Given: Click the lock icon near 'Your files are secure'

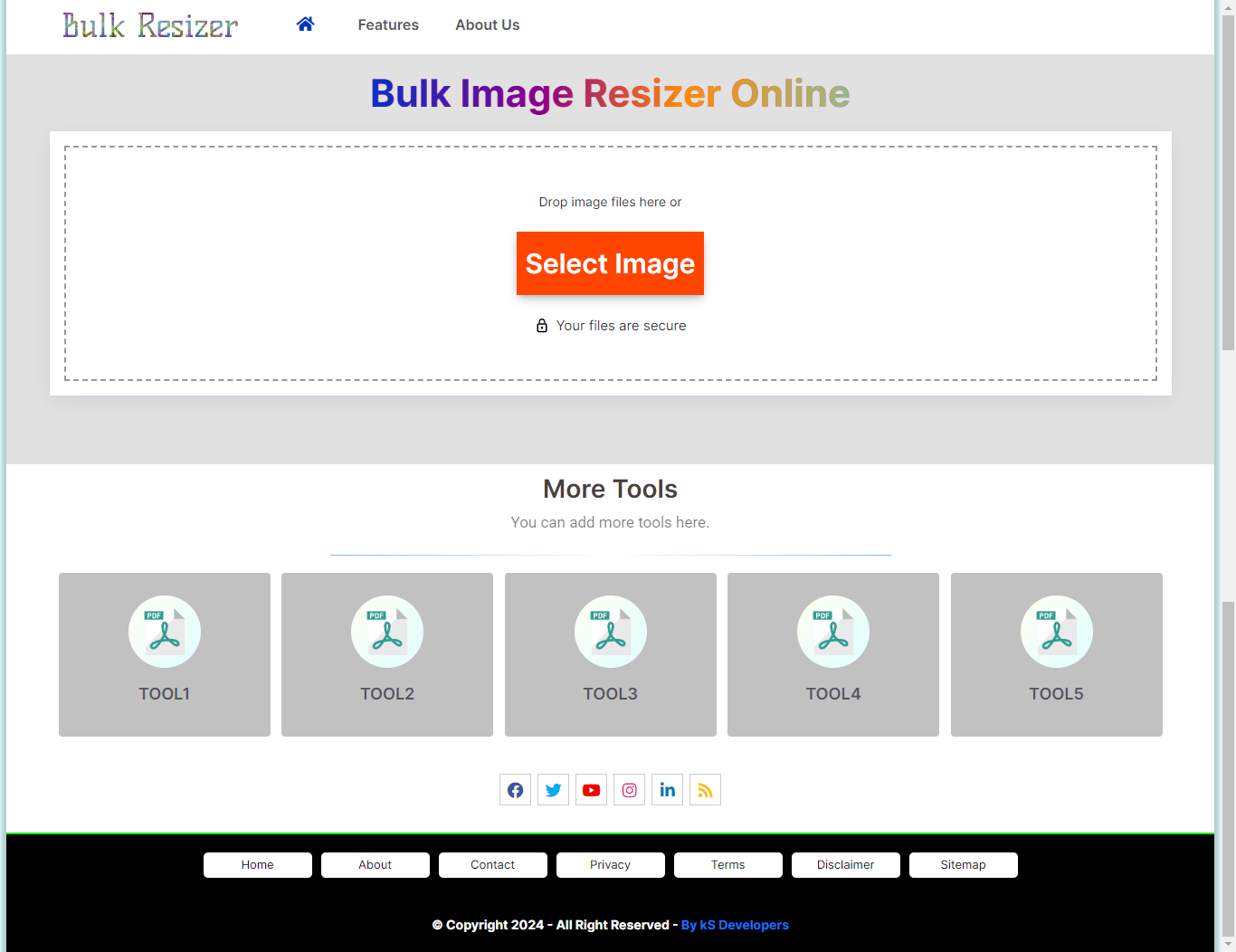Looking at the screenshot, I should coord(541,325).
